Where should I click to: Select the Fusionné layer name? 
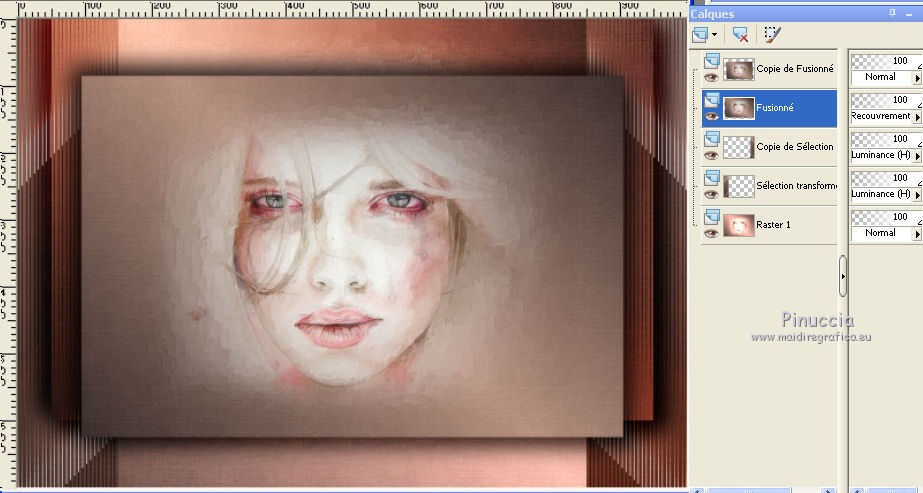point(775,108)
